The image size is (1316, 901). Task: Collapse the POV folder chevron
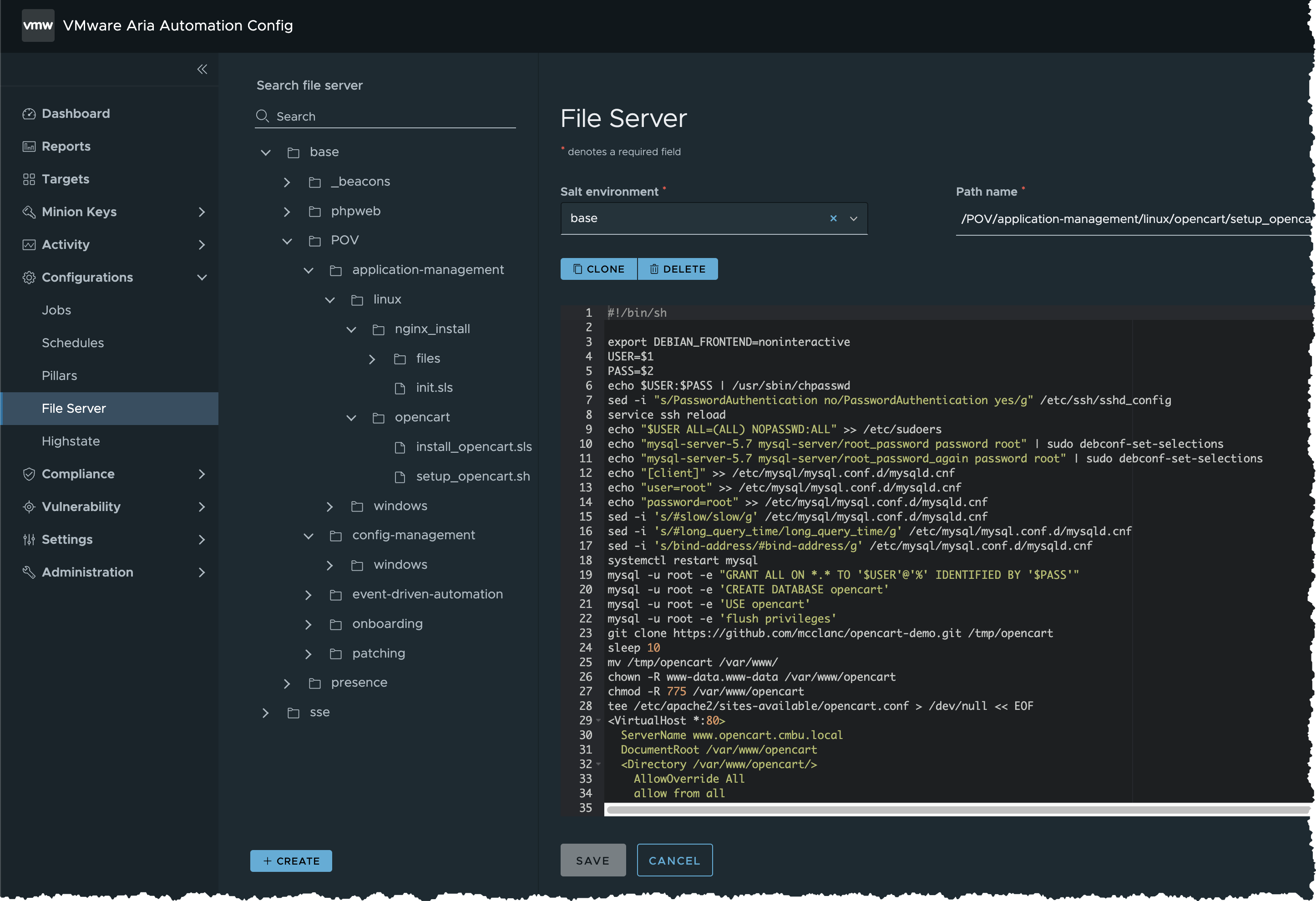(x=287, y=241)
